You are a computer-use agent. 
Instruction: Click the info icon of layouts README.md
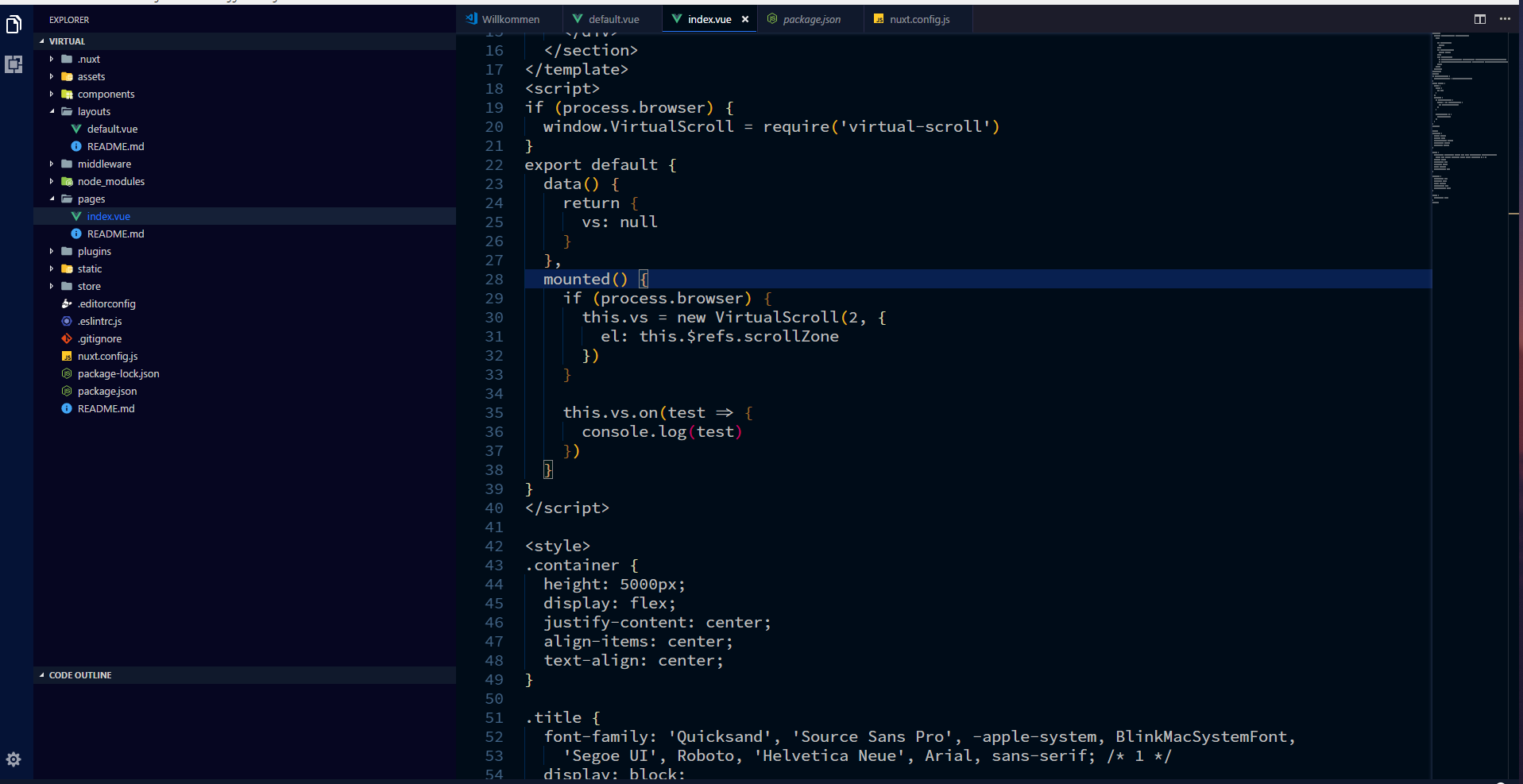click(x=76, y=146)
